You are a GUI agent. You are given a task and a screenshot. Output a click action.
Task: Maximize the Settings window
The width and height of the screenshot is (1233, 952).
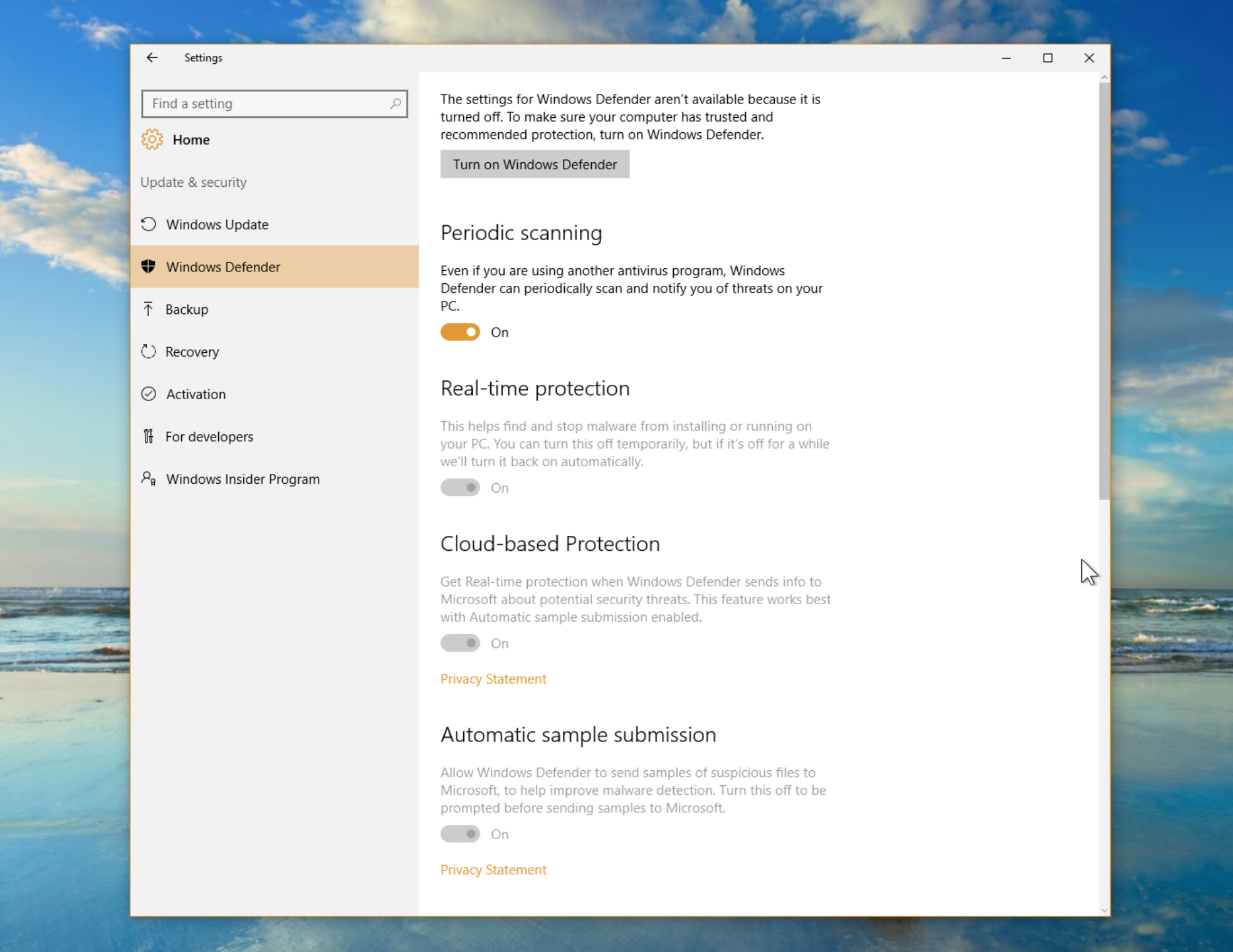click(1047, 58)
